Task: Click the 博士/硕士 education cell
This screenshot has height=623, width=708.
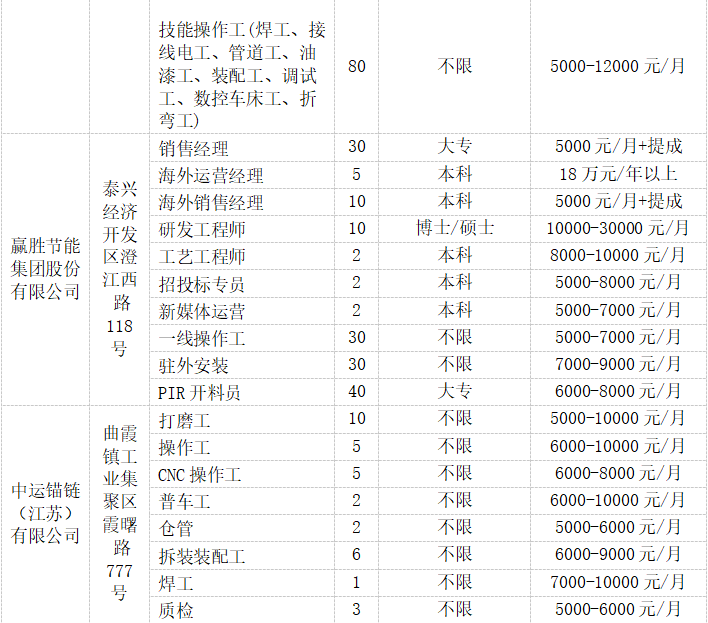Action: 455,228
